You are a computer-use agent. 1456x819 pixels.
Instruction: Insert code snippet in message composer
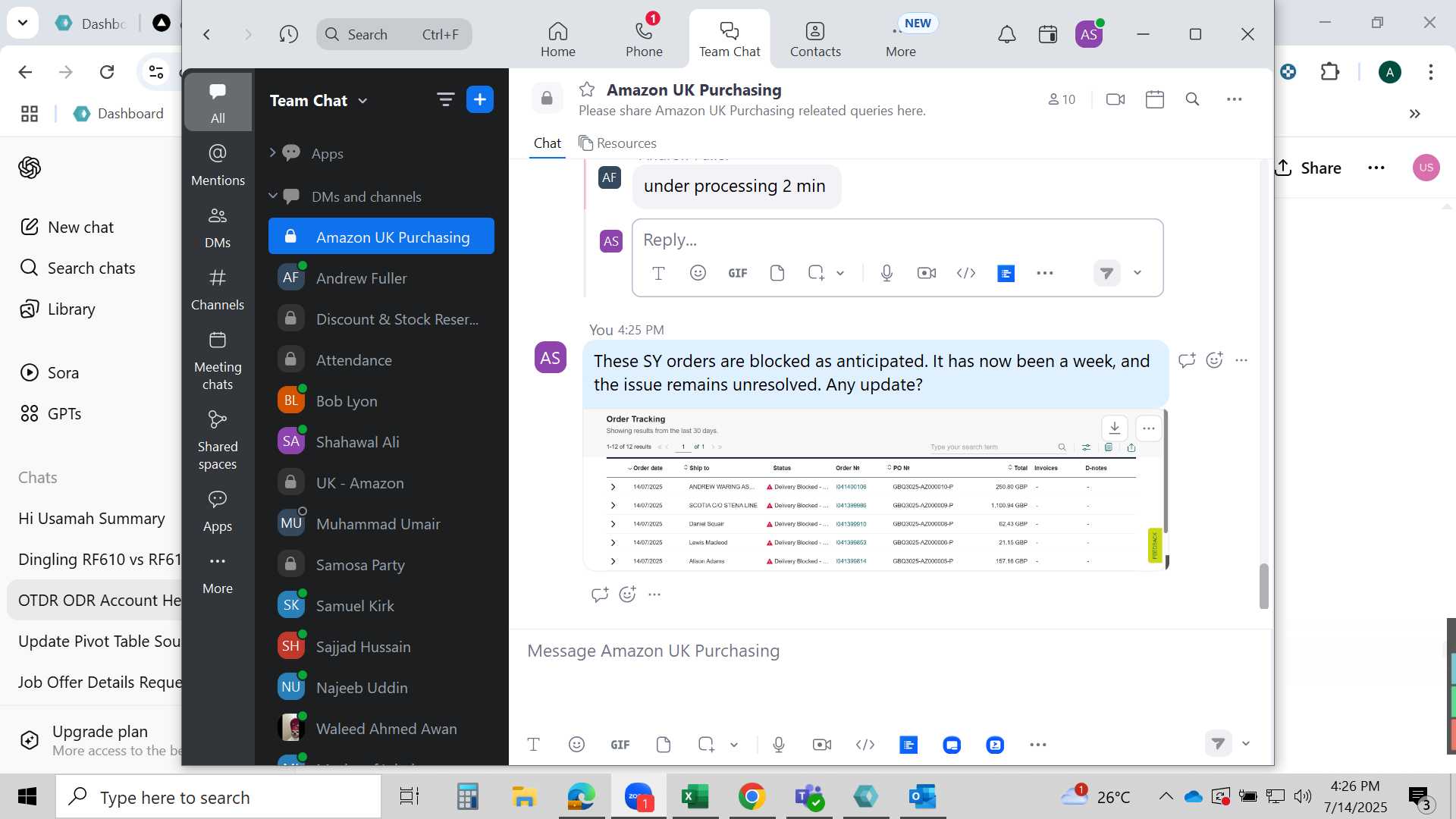point(865,745)
